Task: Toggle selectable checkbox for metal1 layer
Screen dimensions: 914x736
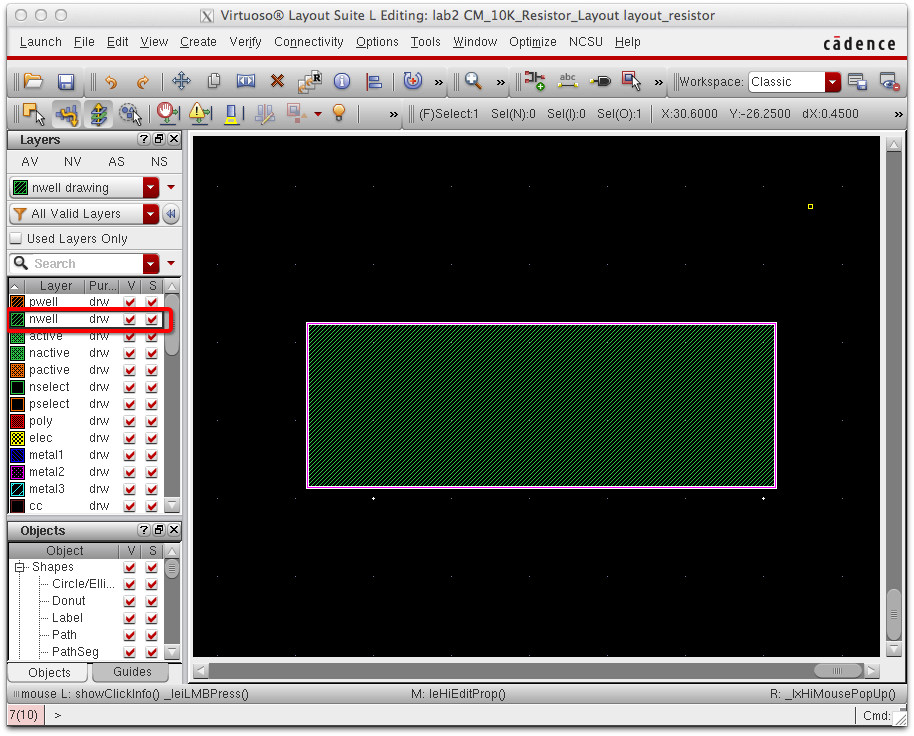Action: click(152, 455)
